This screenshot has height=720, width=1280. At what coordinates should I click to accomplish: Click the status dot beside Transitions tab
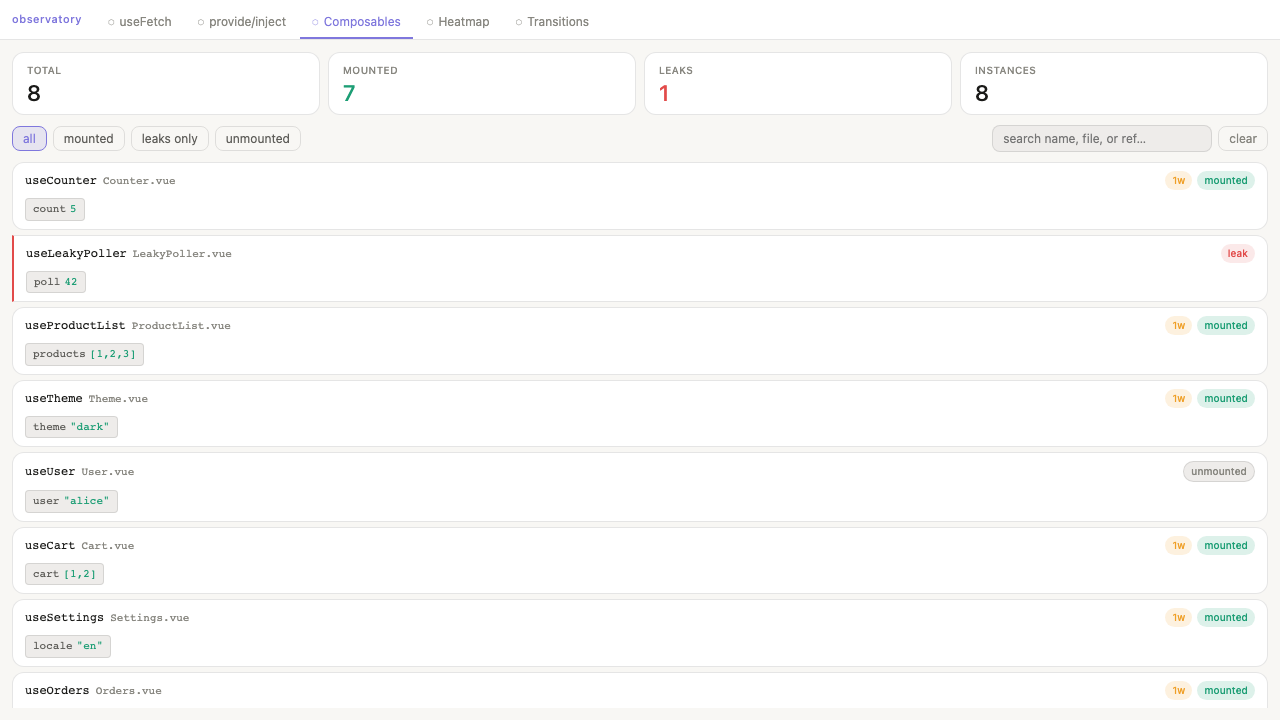tap(519, 21)
